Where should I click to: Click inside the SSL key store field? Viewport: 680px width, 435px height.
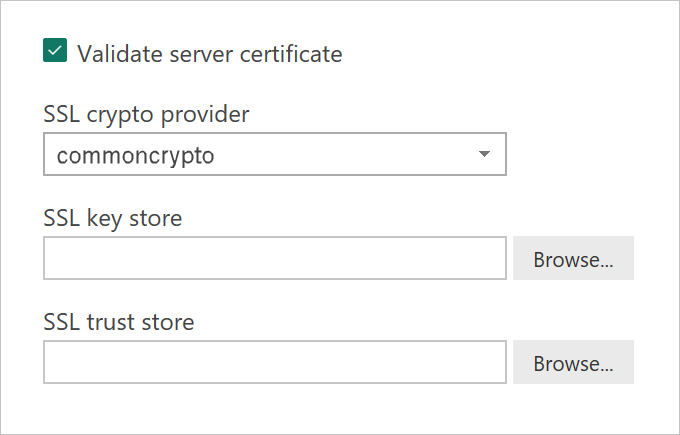coord(275,259)
